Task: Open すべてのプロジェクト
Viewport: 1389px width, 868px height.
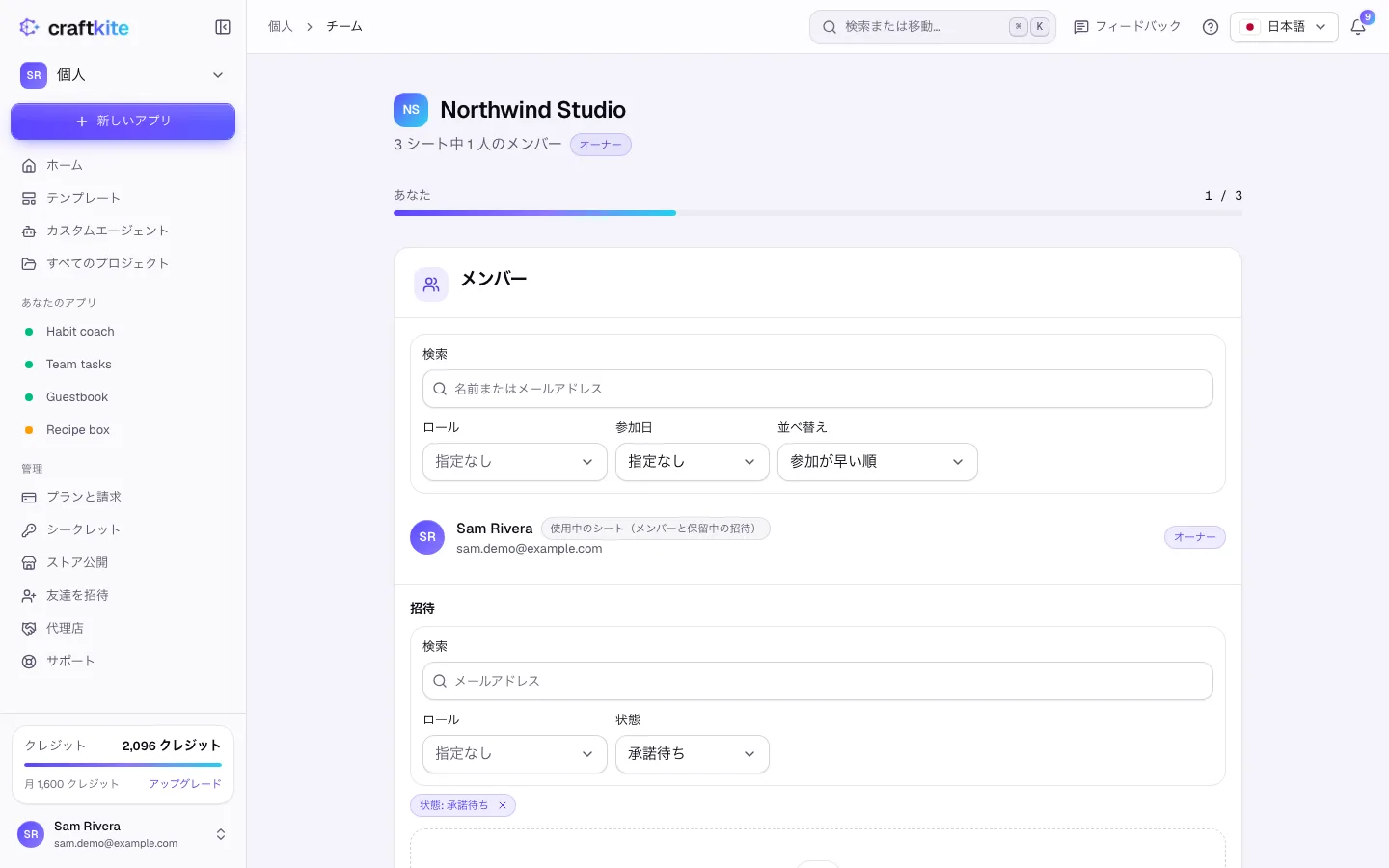Action: (123, 263)
